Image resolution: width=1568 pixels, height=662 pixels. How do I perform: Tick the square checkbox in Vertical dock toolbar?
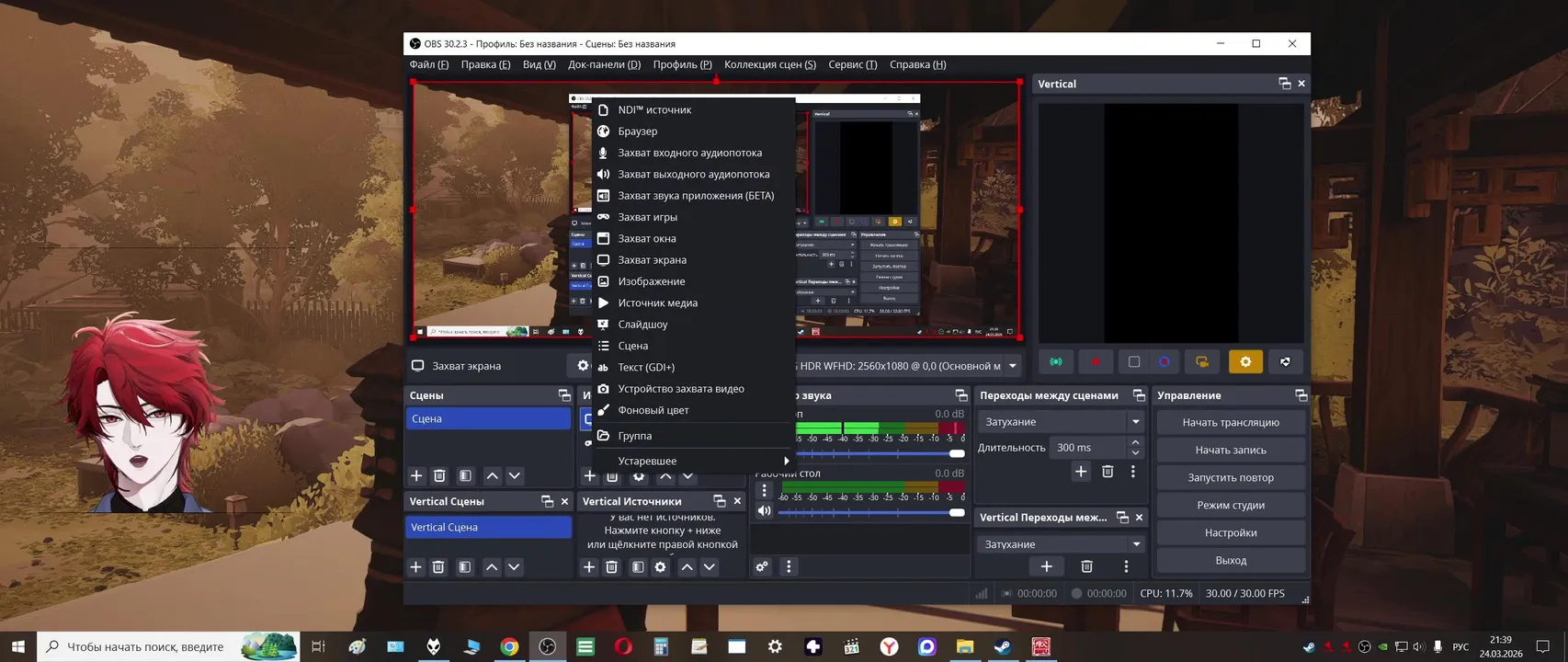click(1134, 361)
